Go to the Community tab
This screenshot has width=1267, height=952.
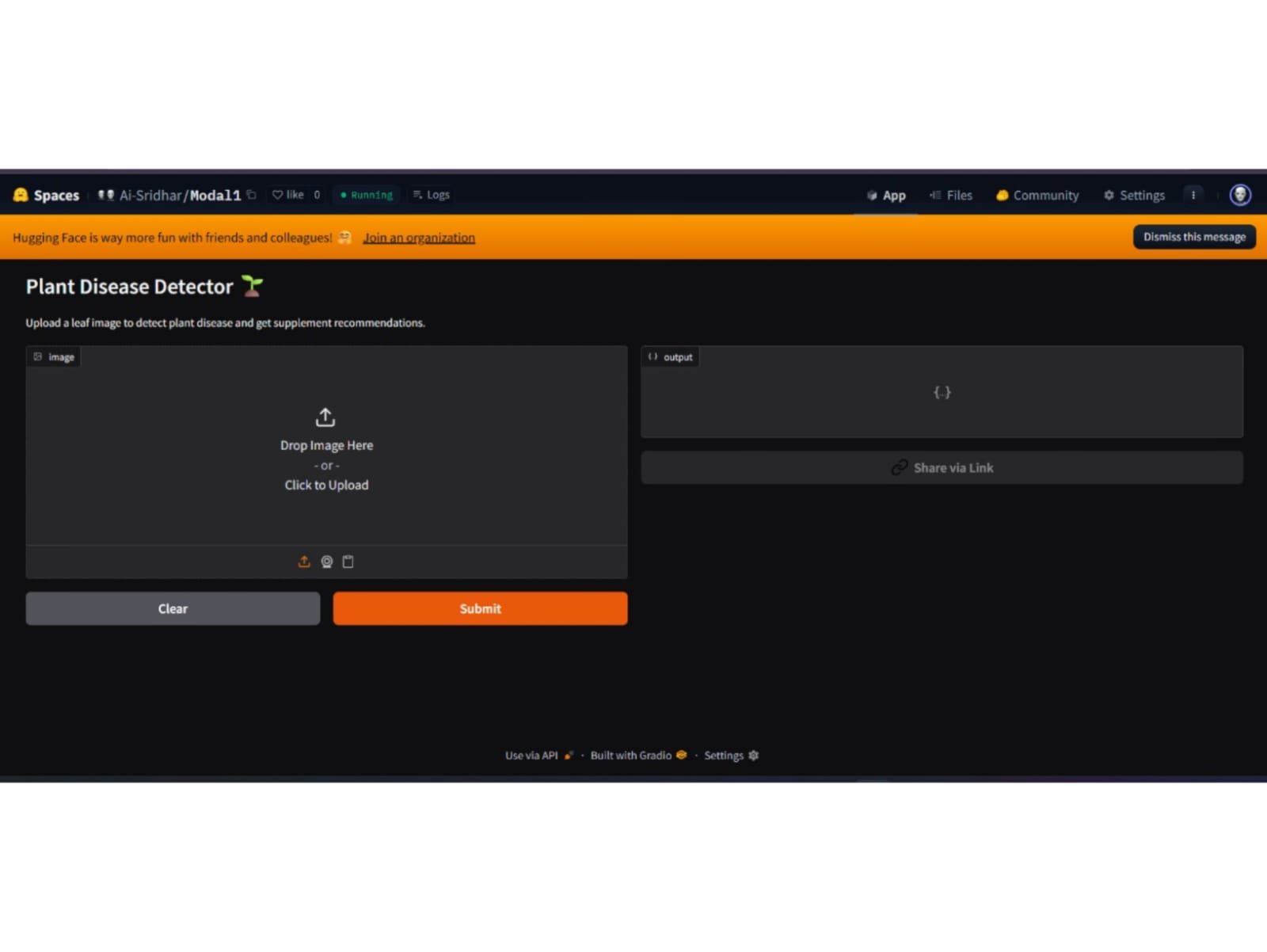point(1037,196)
